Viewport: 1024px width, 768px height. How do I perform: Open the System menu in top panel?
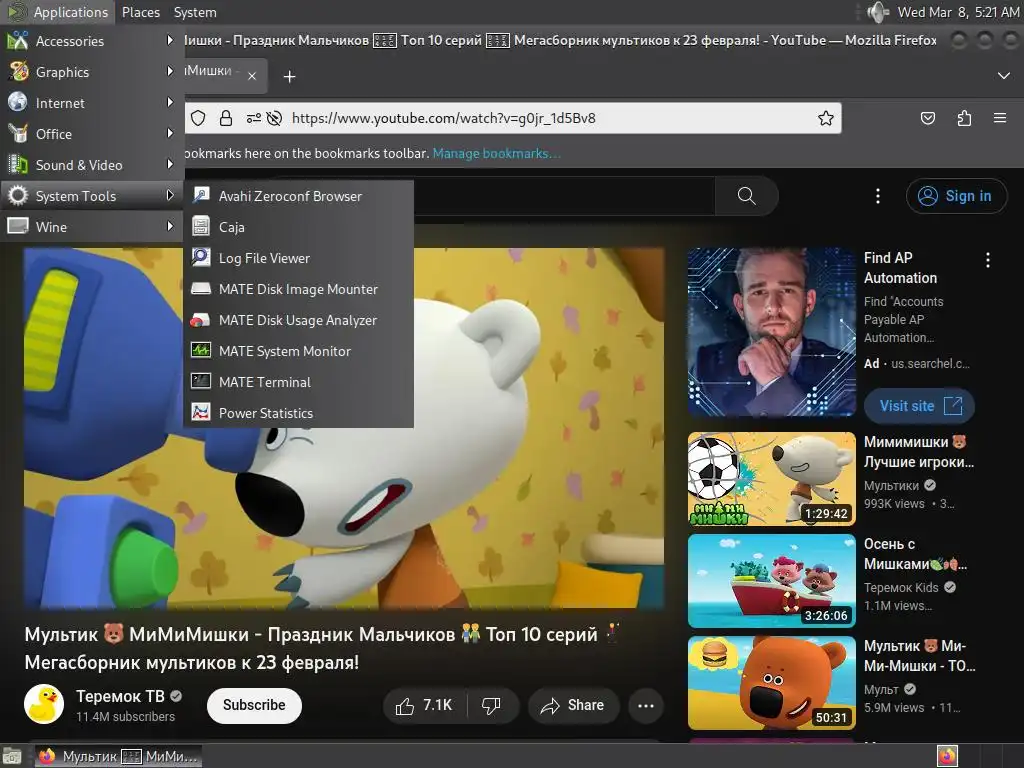coord(195,12)
